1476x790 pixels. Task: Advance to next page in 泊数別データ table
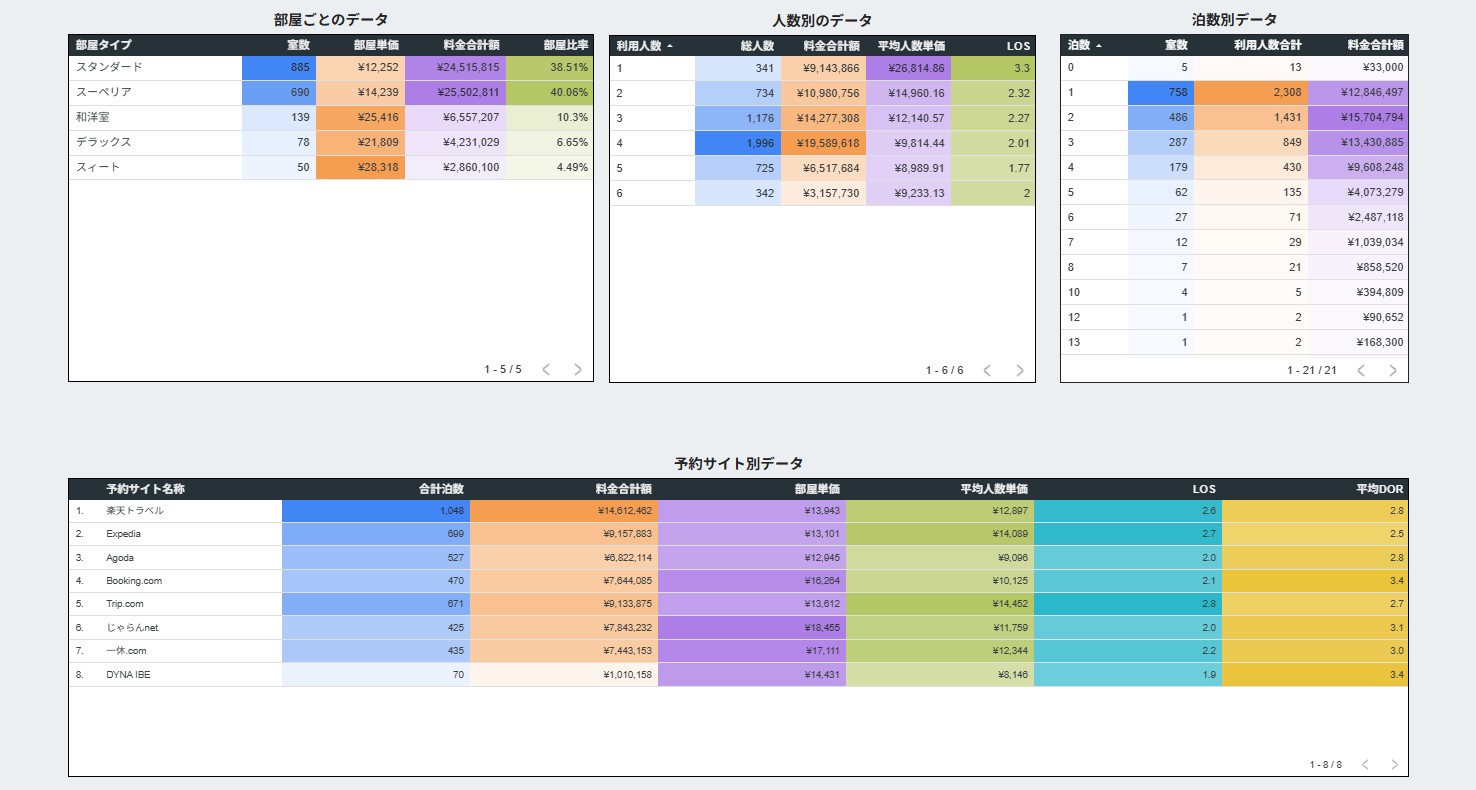point(1393,370)
